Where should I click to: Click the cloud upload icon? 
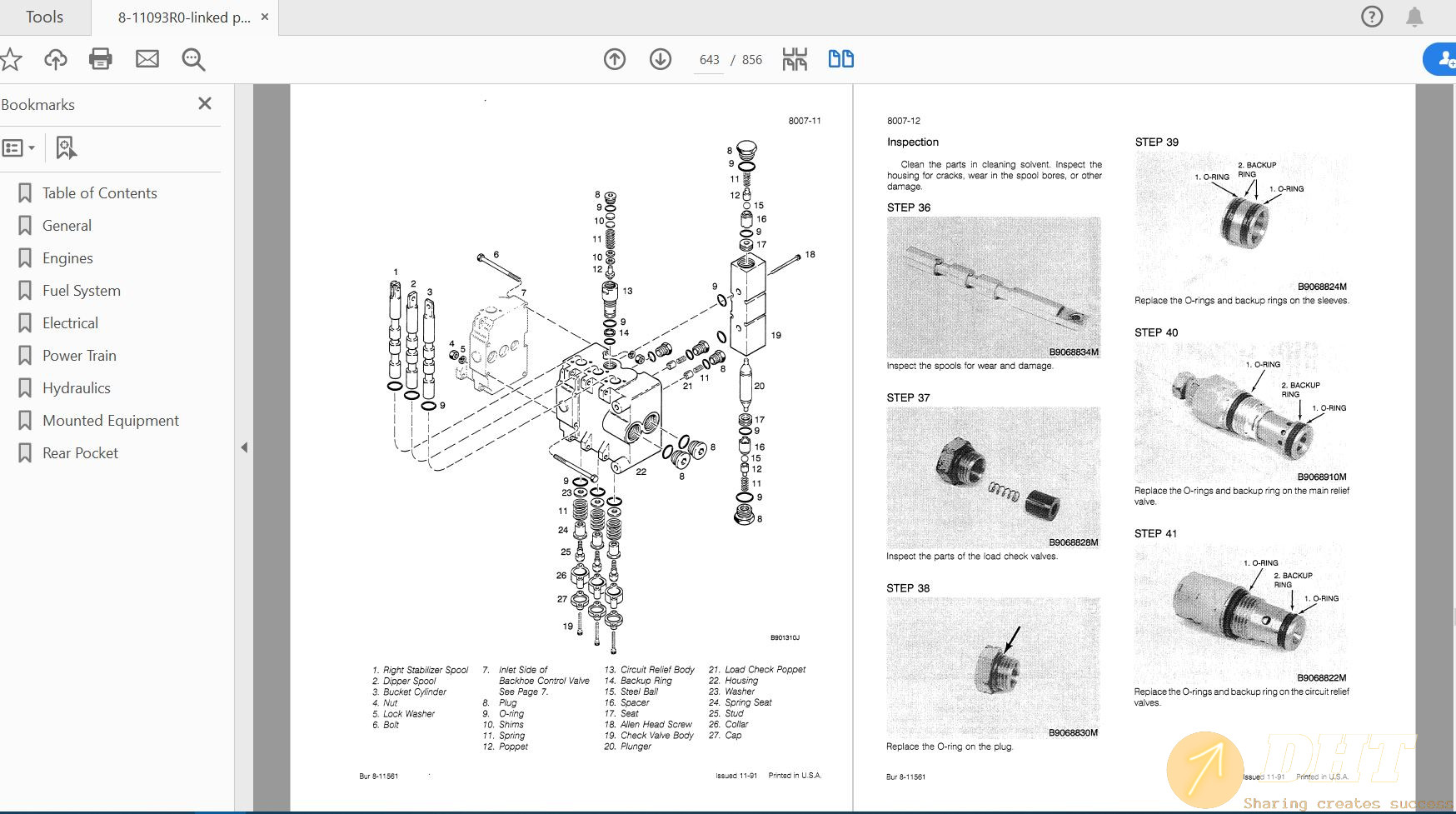coord(56,59)
